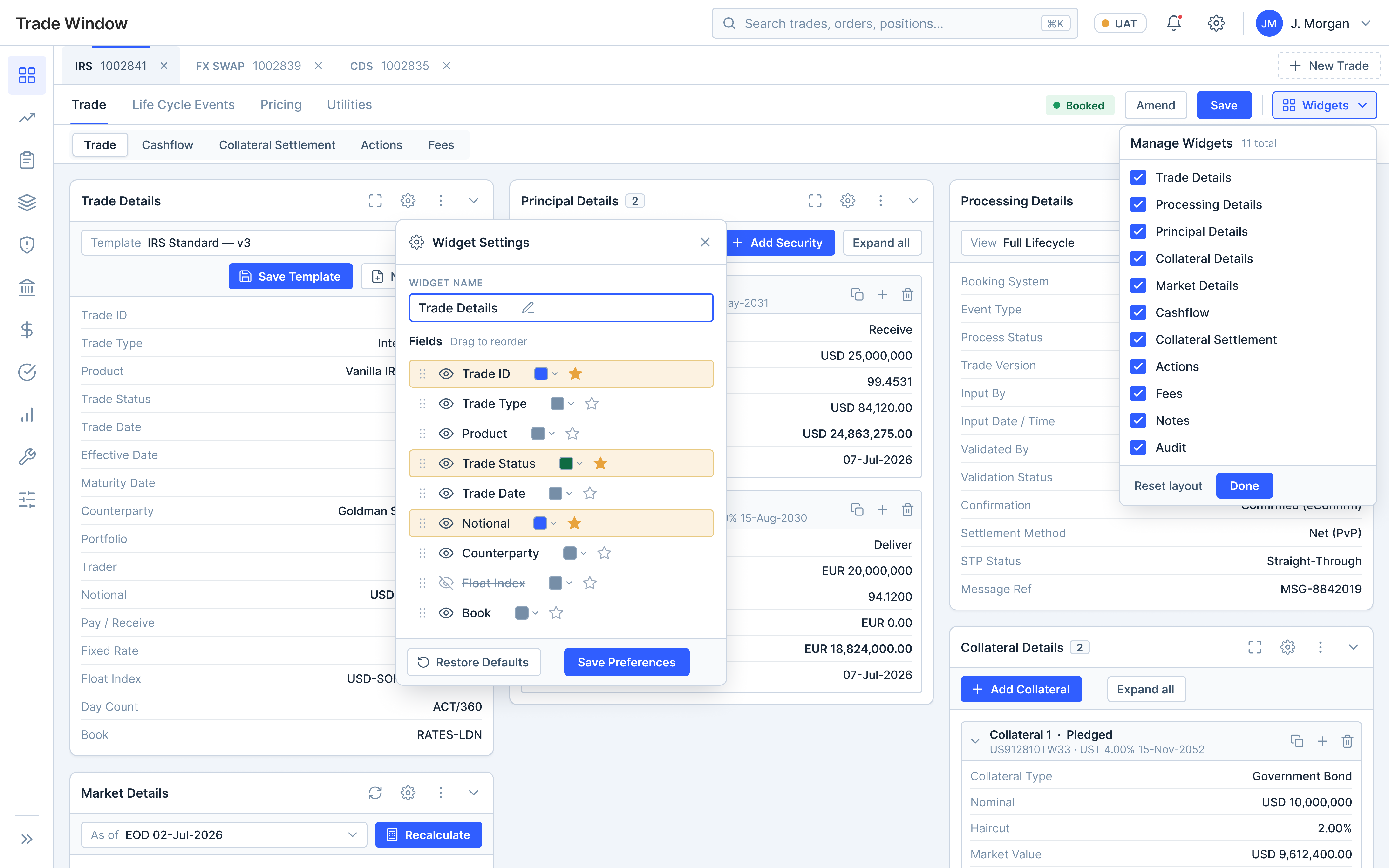Viewport: 1389px width, 868px height.
Task: Open the wrench tools icon in sidebar
Action: pos(27,457)
